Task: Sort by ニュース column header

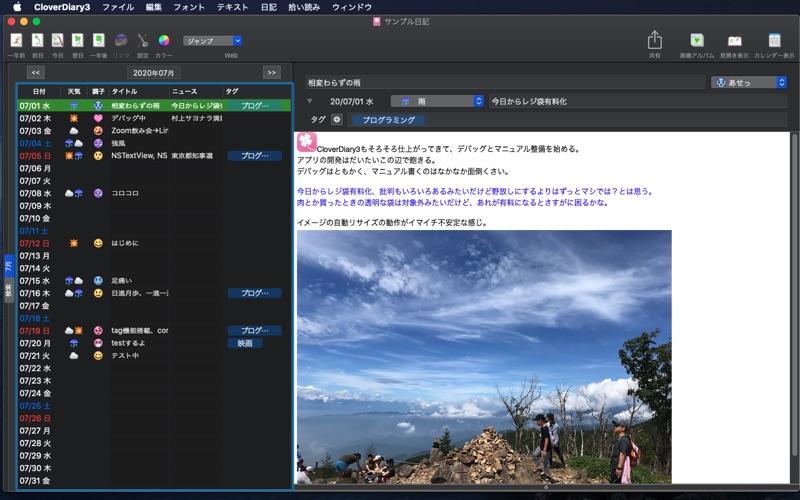Action: pyautogui.click(x=195, y=91)
